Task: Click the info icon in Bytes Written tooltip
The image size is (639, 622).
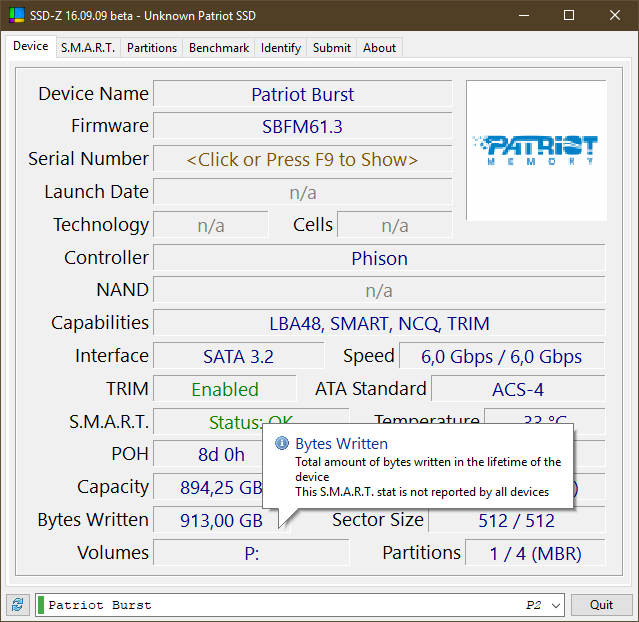Action: (282, 443)
